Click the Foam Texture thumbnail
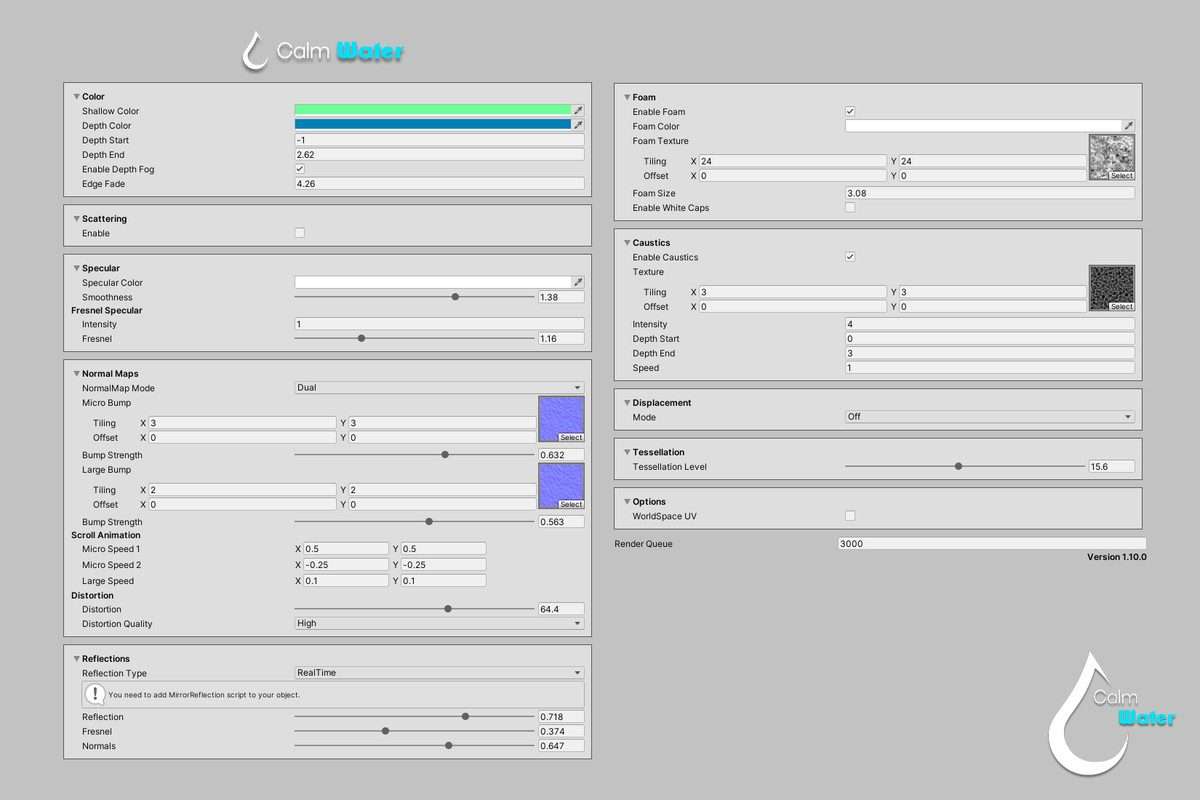The image size is (1200, 800). (1112, 157)
